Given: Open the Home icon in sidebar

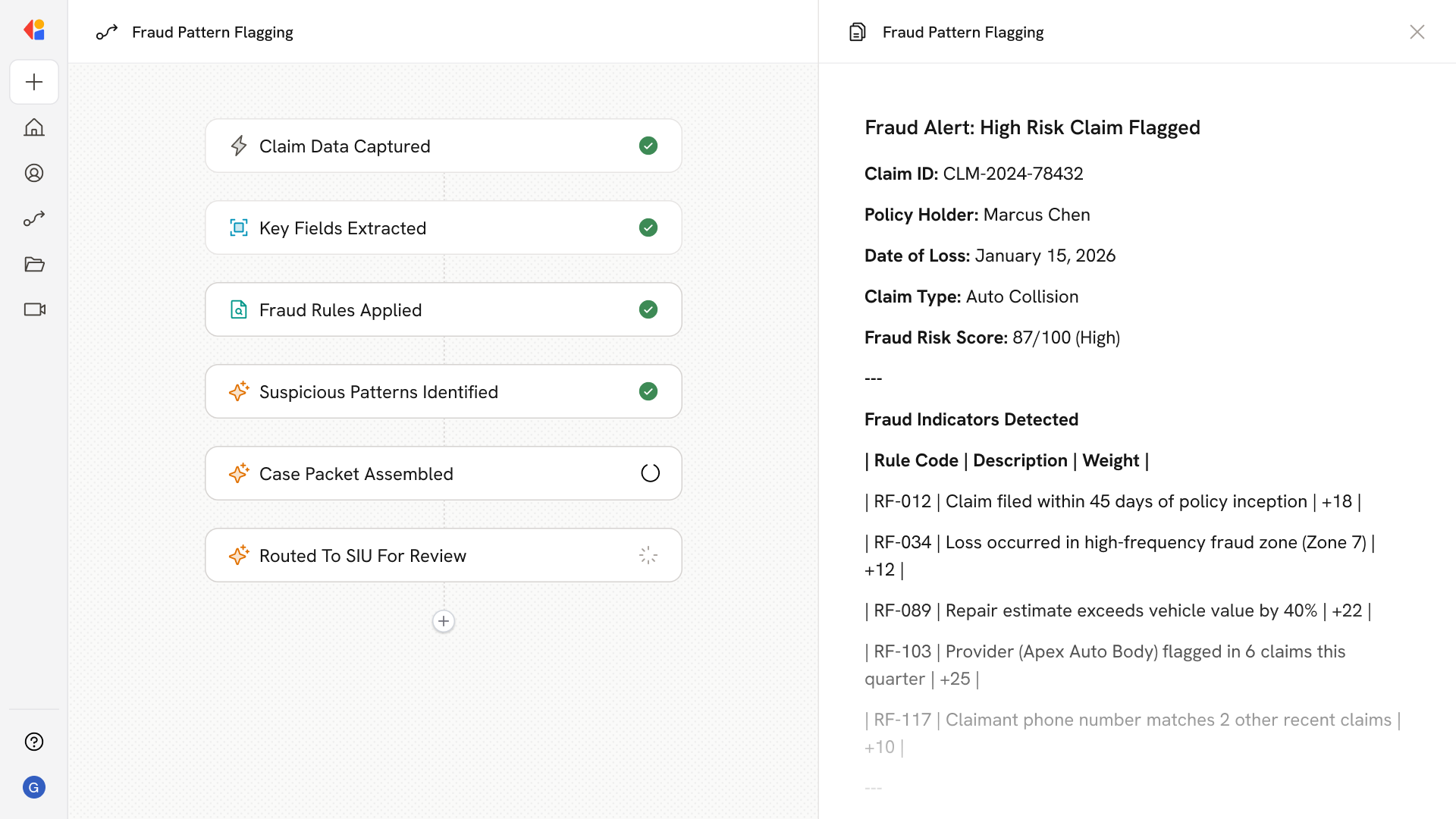Looking at the screenshot, I should click(x=34, y=127).
